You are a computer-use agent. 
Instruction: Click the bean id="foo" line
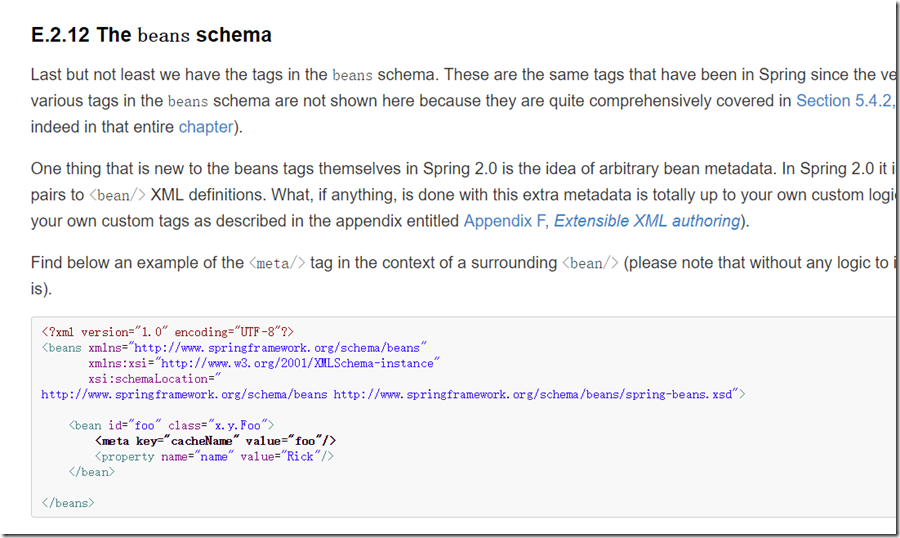[172, 425]
